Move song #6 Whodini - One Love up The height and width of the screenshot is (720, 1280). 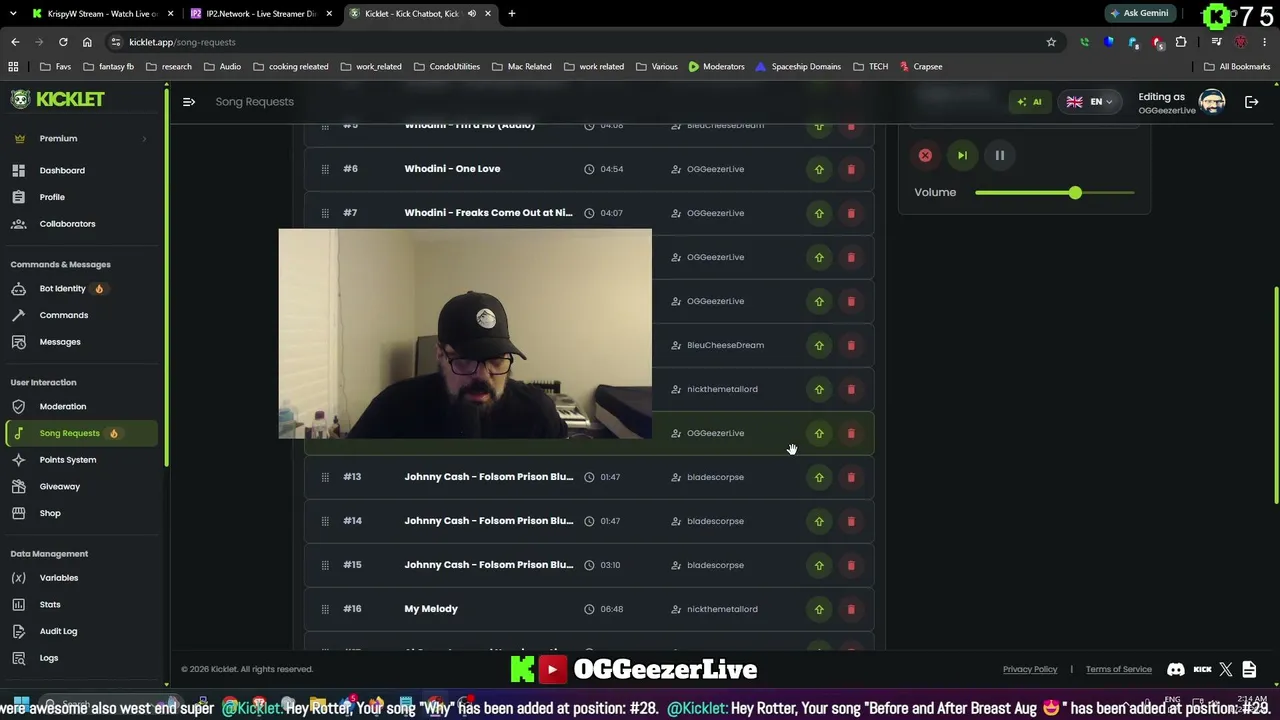pos(819,169)
